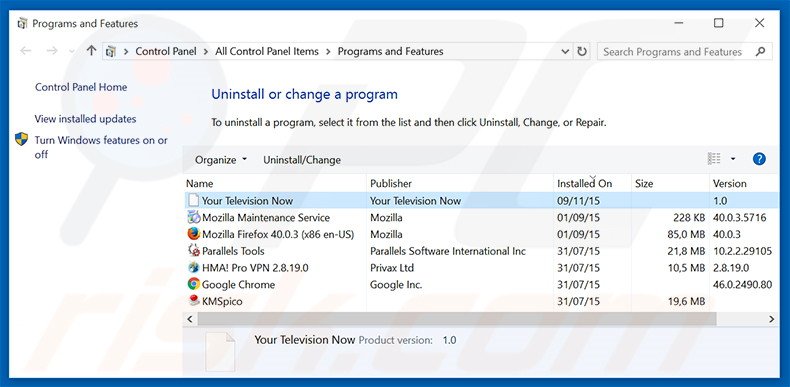
Task: Click the search magnifier icon
Action: coord(760,51)
